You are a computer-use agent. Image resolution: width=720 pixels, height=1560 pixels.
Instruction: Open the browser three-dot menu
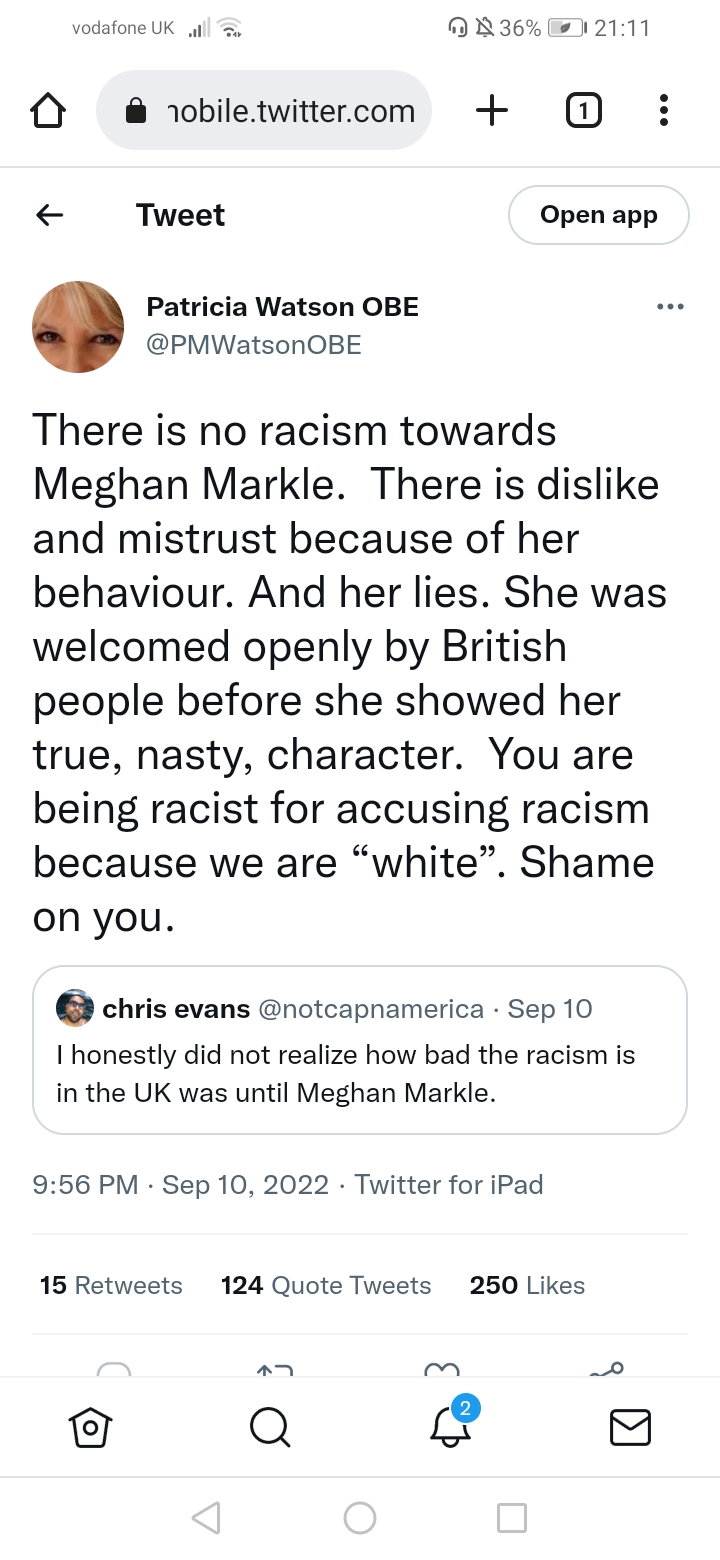coord(663,111)
